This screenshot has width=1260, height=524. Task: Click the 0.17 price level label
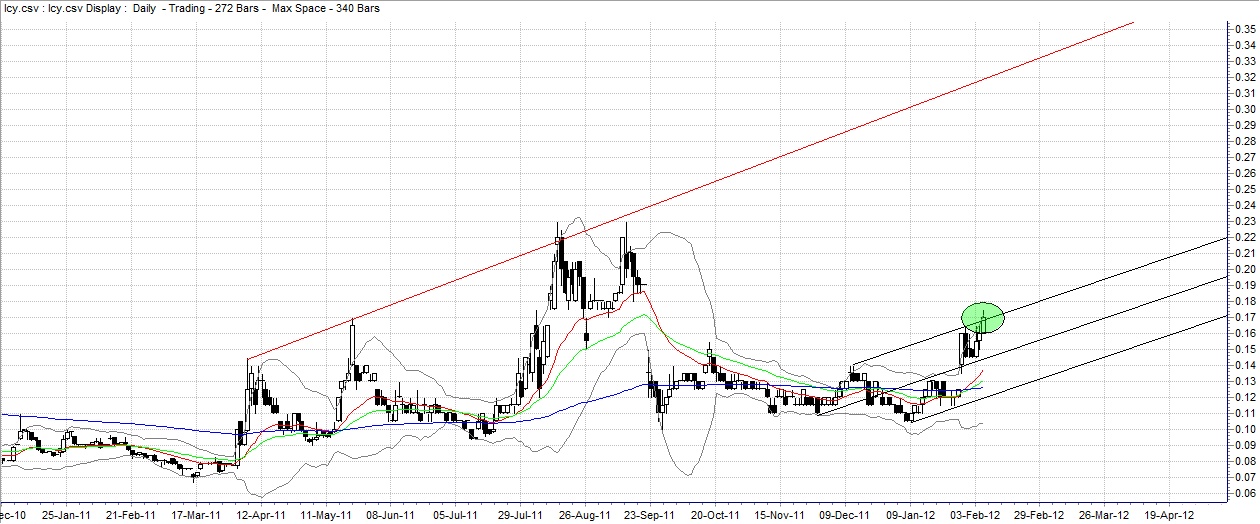click(x=1244, y=317)
